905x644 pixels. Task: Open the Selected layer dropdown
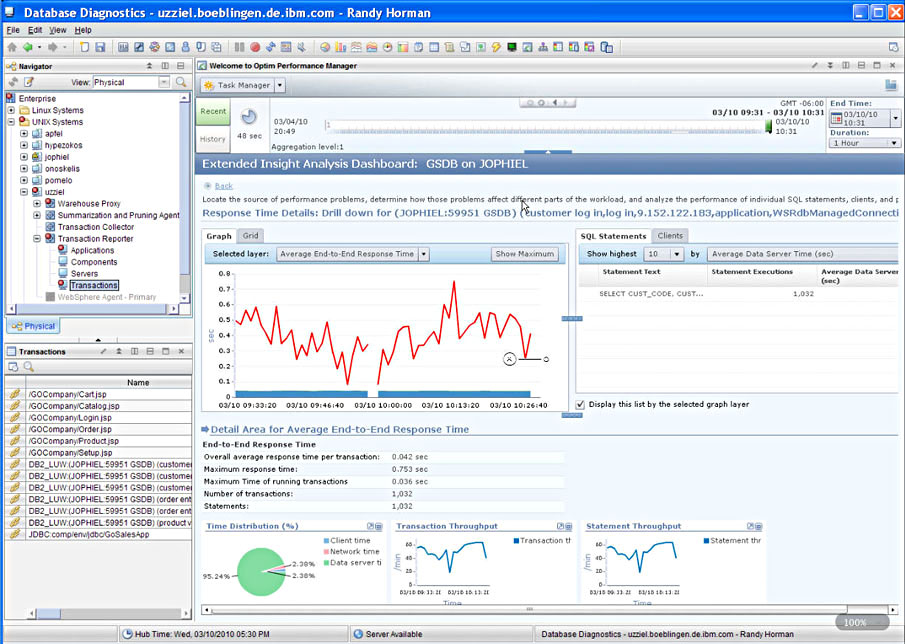tap(423, 254)
